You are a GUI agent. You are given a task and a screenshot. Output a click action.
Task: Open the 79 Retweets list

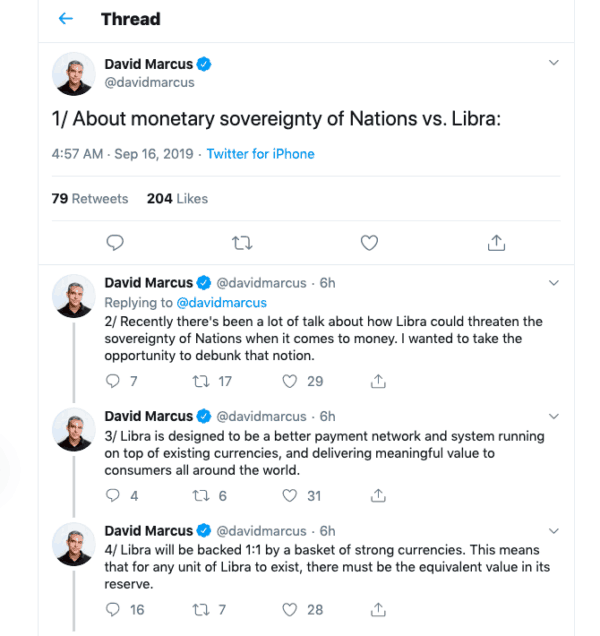click(90, 199)
